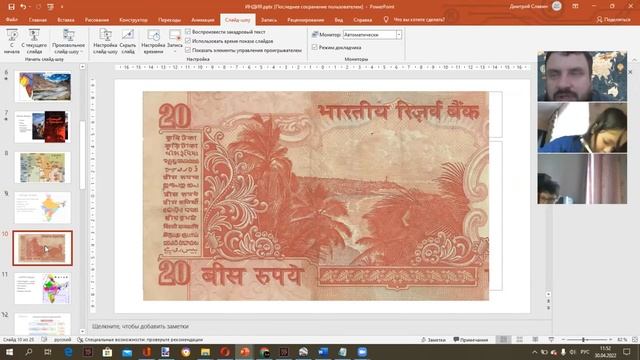The image size is (640, 360).
Task: Start show from current slide icon
Action: click(x=34, y=35)
